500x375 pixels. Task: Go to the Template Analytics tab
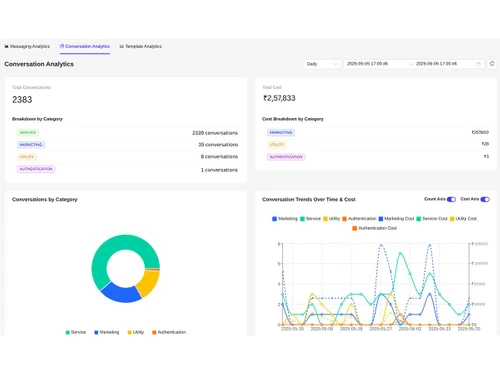(x=140, y=46)
